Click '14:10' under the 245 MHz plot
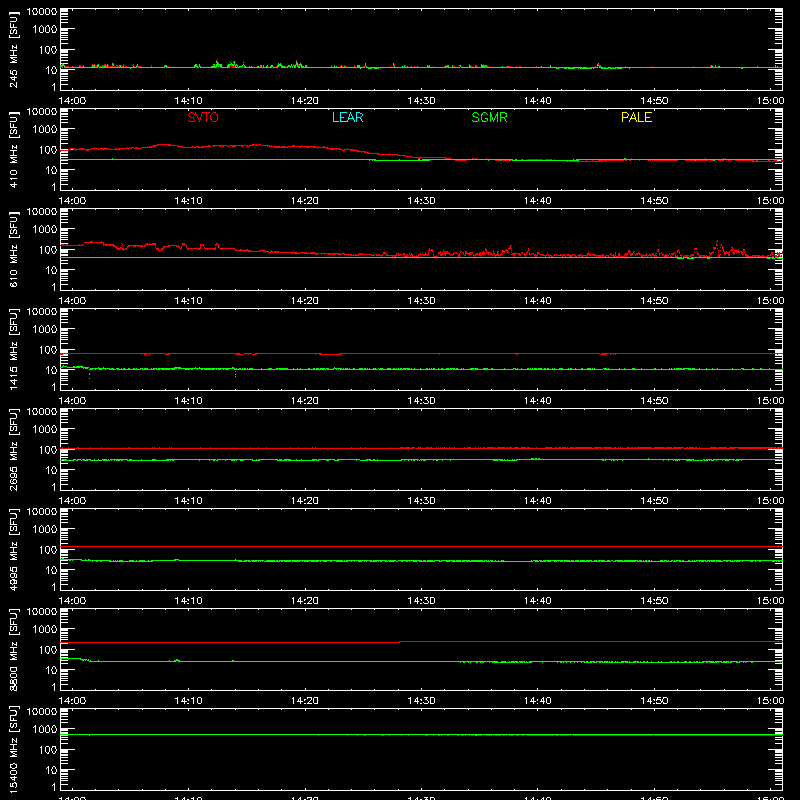 [188, 101]
